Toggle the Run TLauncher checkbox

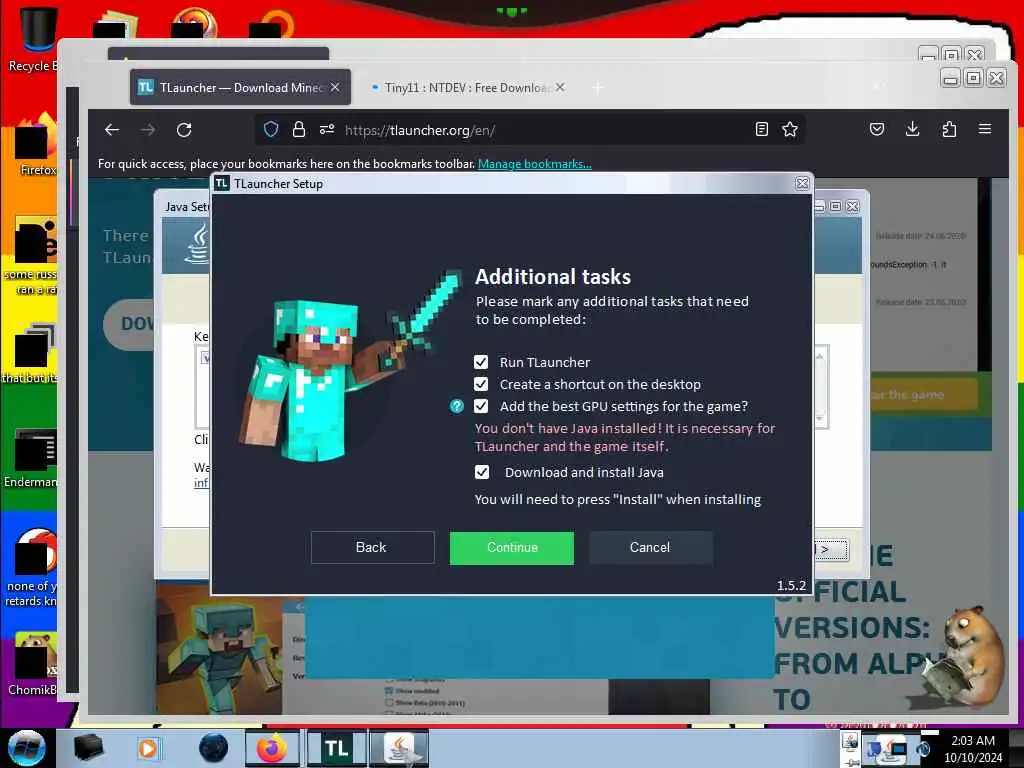pyautogui.click(x=481, y=362)
